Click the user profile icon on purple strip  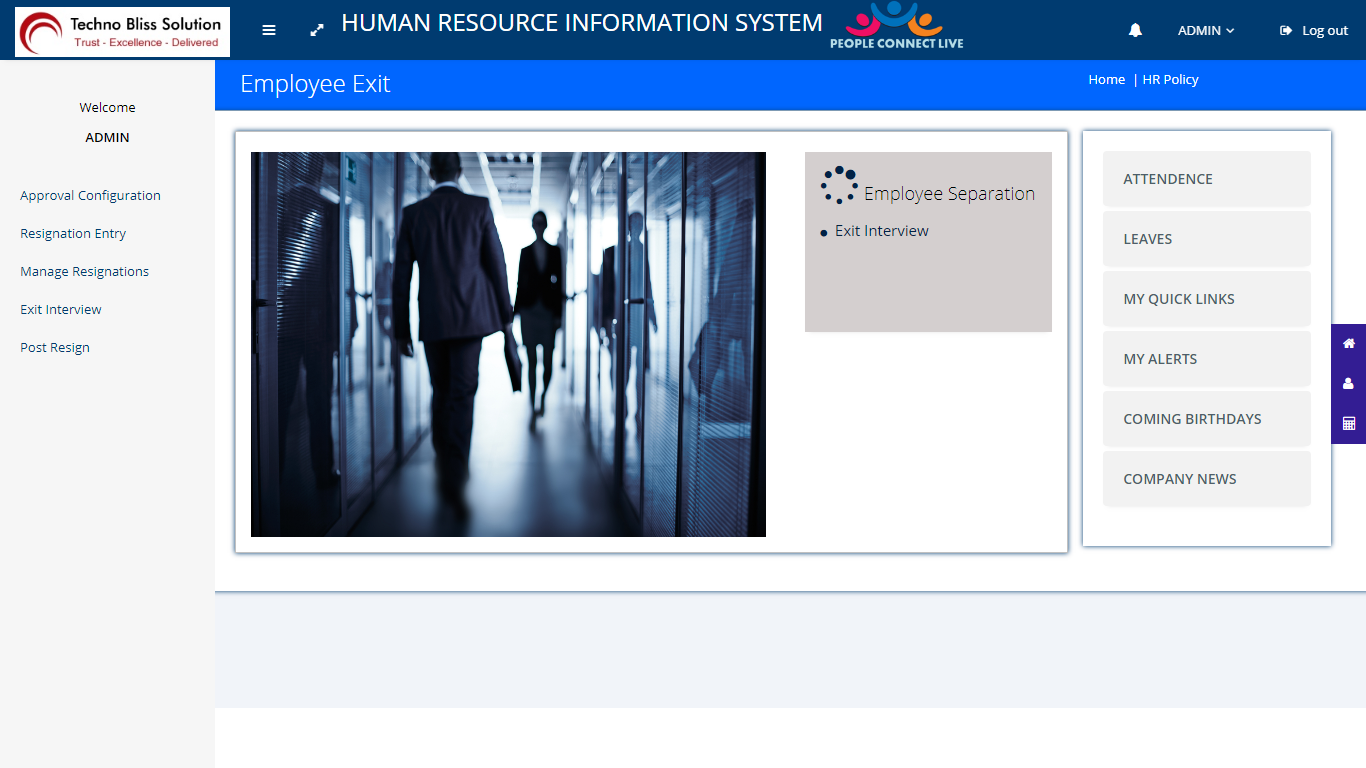pos(1349,383)
